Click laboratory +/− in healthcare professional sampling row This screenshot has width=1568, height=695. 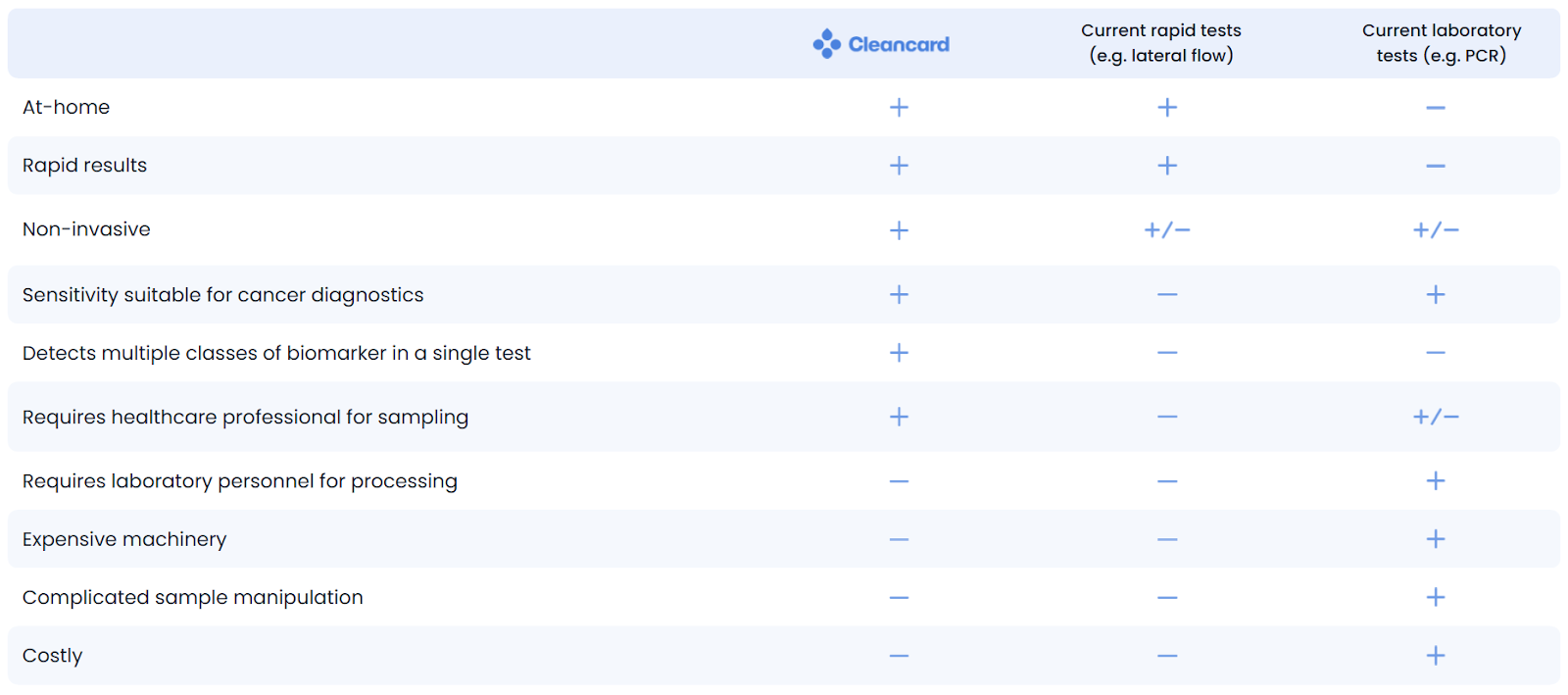(x=1435, y=418)
